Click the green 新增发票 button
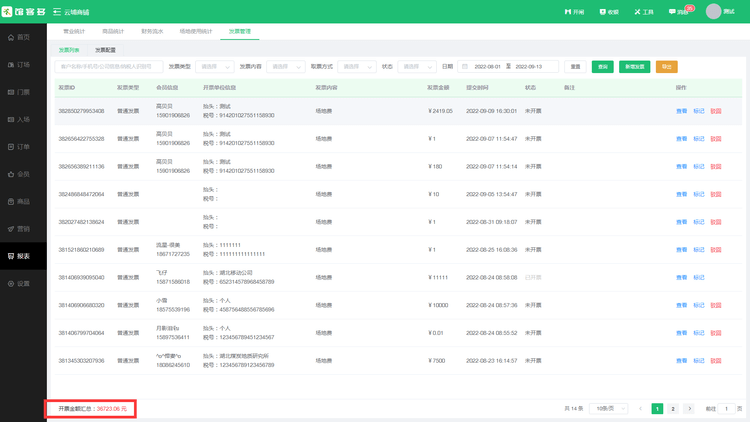Image resolution: width=750 pixels, height=422 pixels. pyautogui.click(x=634, y=67)
